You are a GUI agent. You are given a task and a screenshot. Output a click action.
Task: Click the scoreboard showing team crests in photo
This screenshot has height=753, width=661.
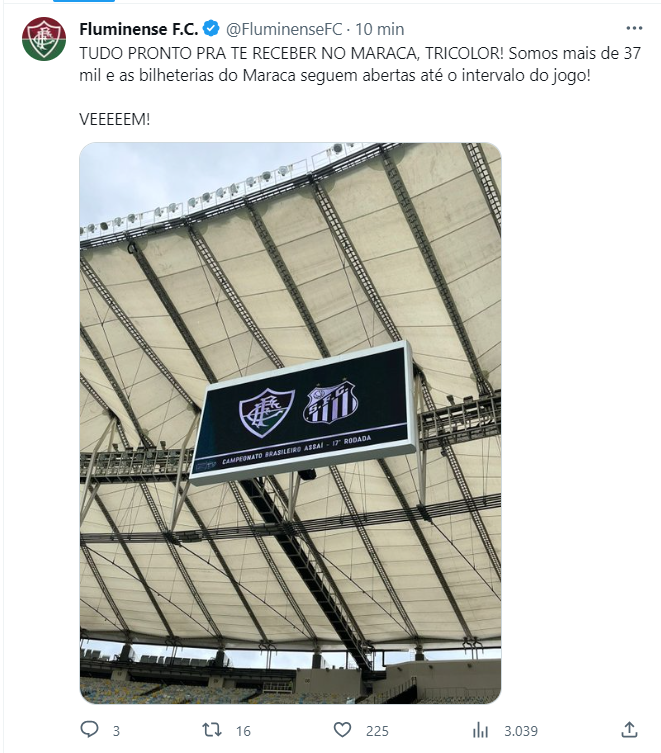(x=302, y=412)
